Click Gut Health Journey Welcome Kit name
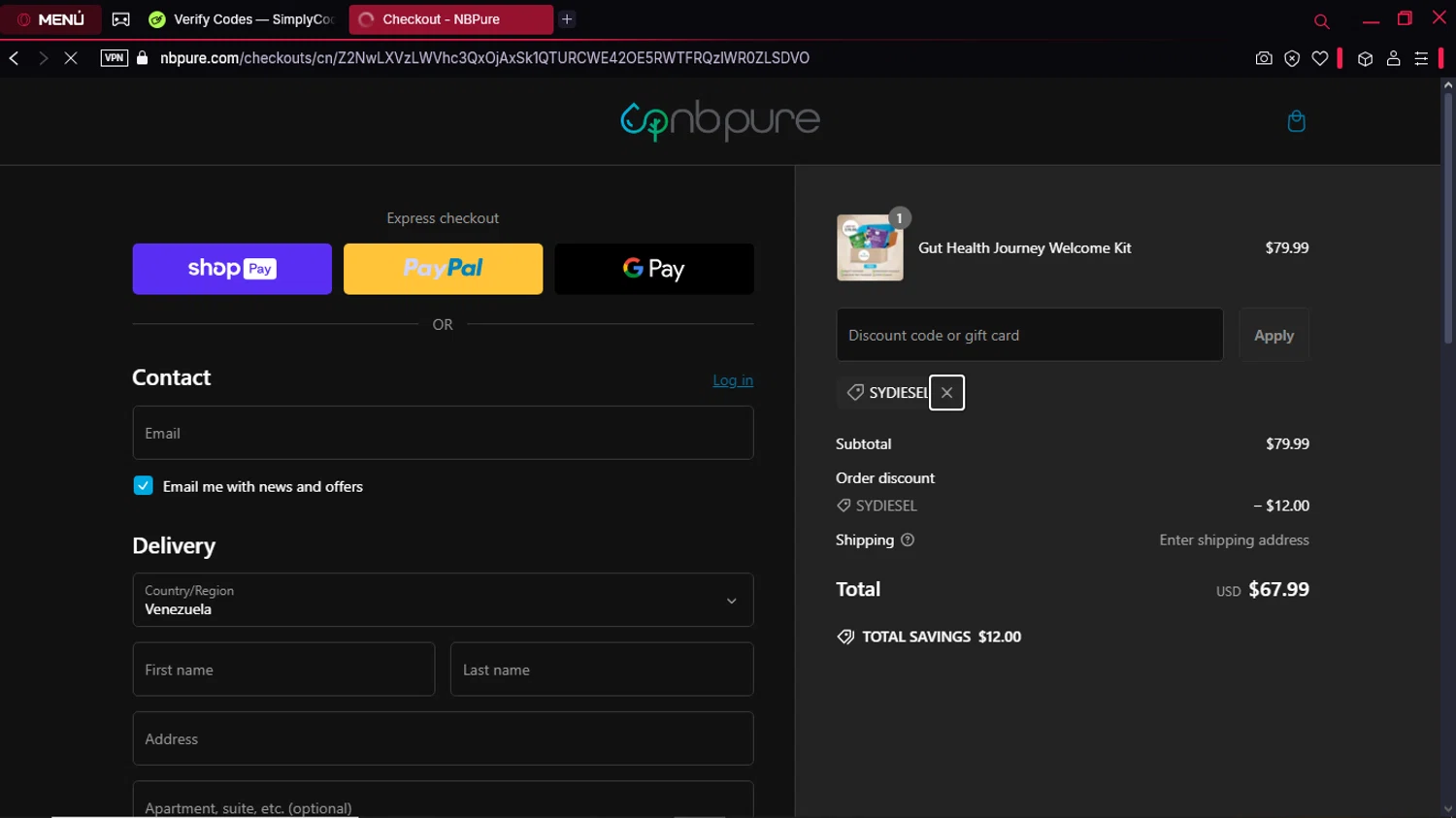The width and height of the screenshot is (1456, 818). pos(1025,247)
